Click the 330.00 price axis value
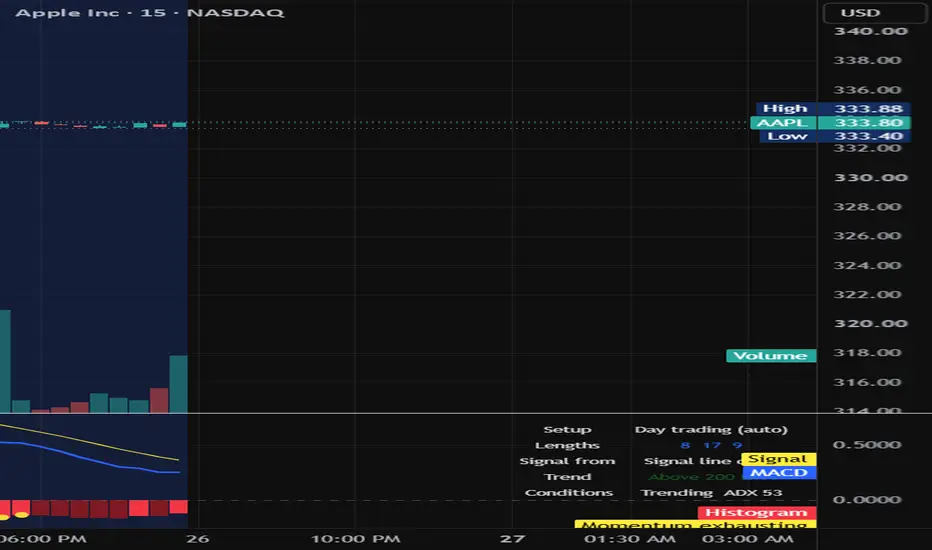This screenshot has width=932, height=550. [x=871, y=177]
